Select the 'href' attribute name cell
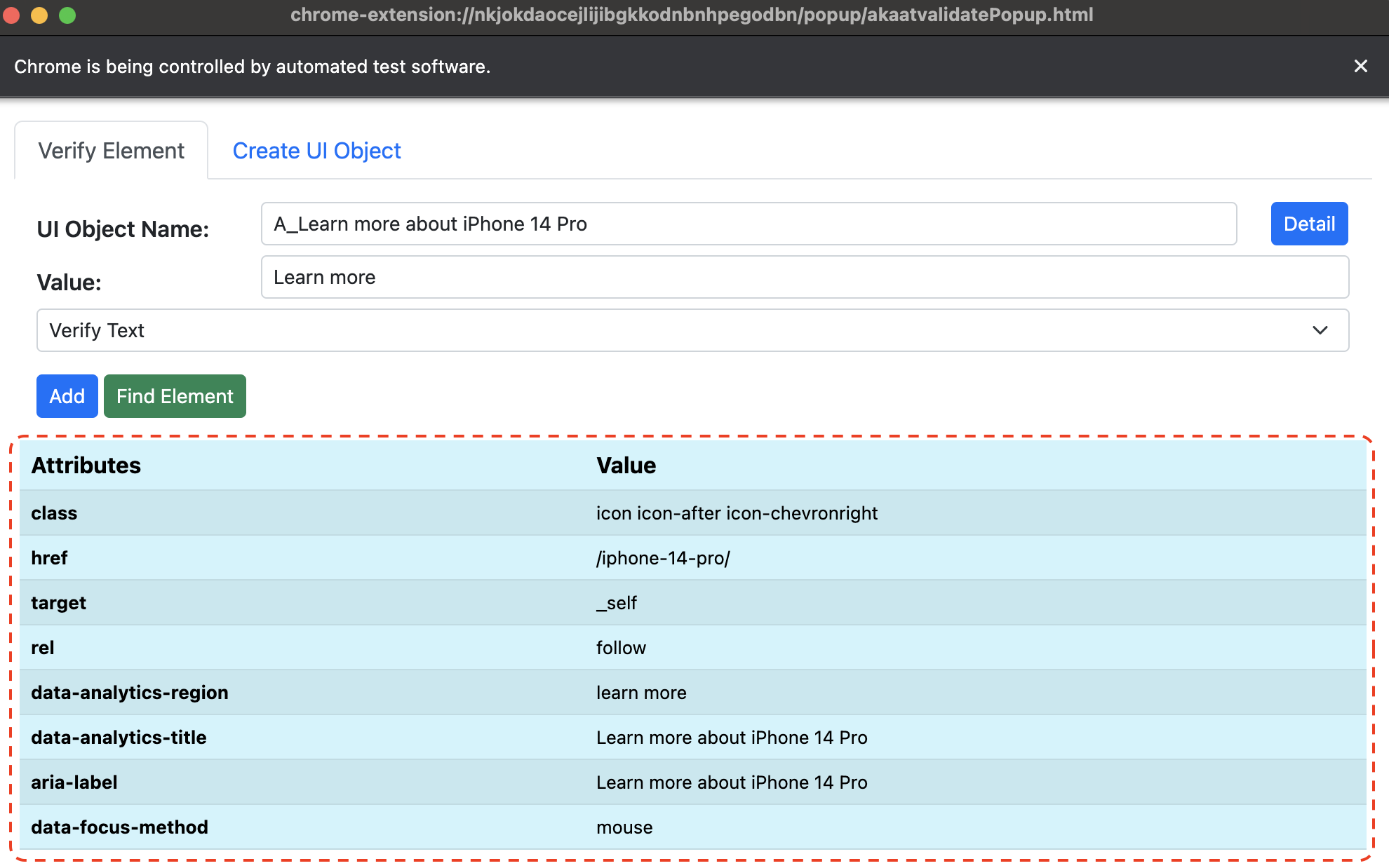 pyautogui.click(x=302, y=558)
